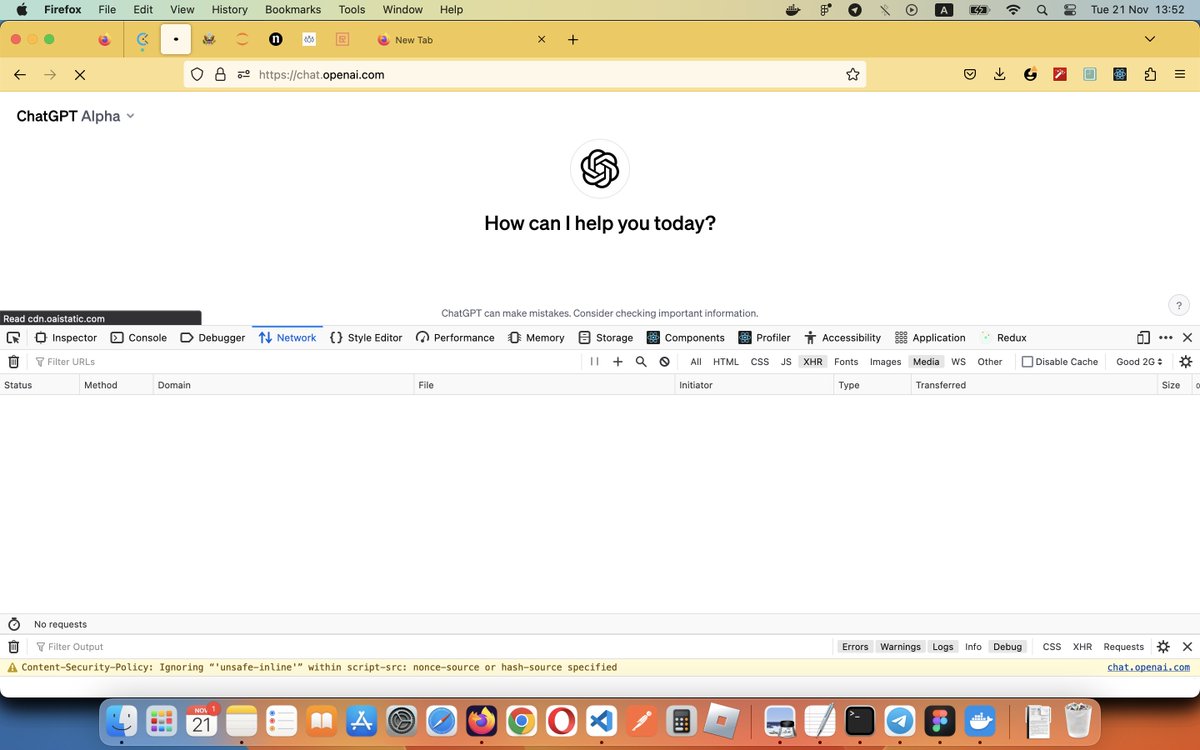Sort by the Transferred column header
Screen dimensions: 1200x750
[x=1034, y=385]
